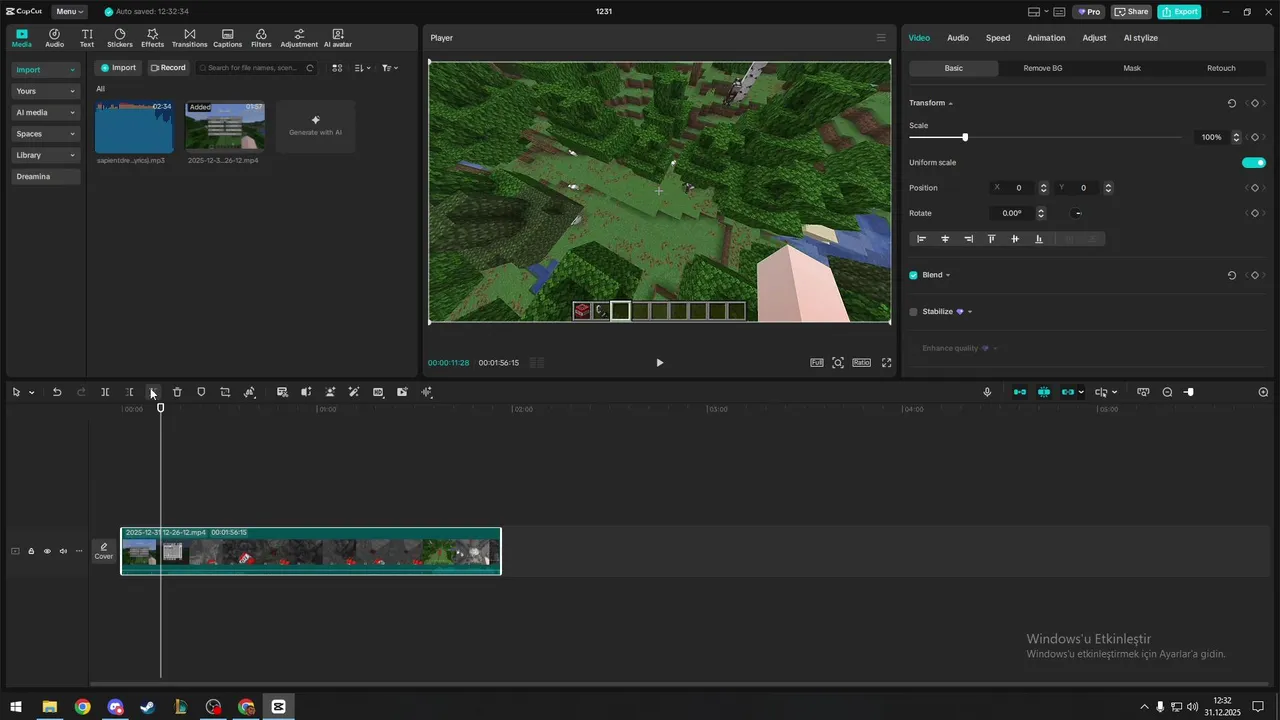Open the AI stylize tab in inspector

point(1141,38)
